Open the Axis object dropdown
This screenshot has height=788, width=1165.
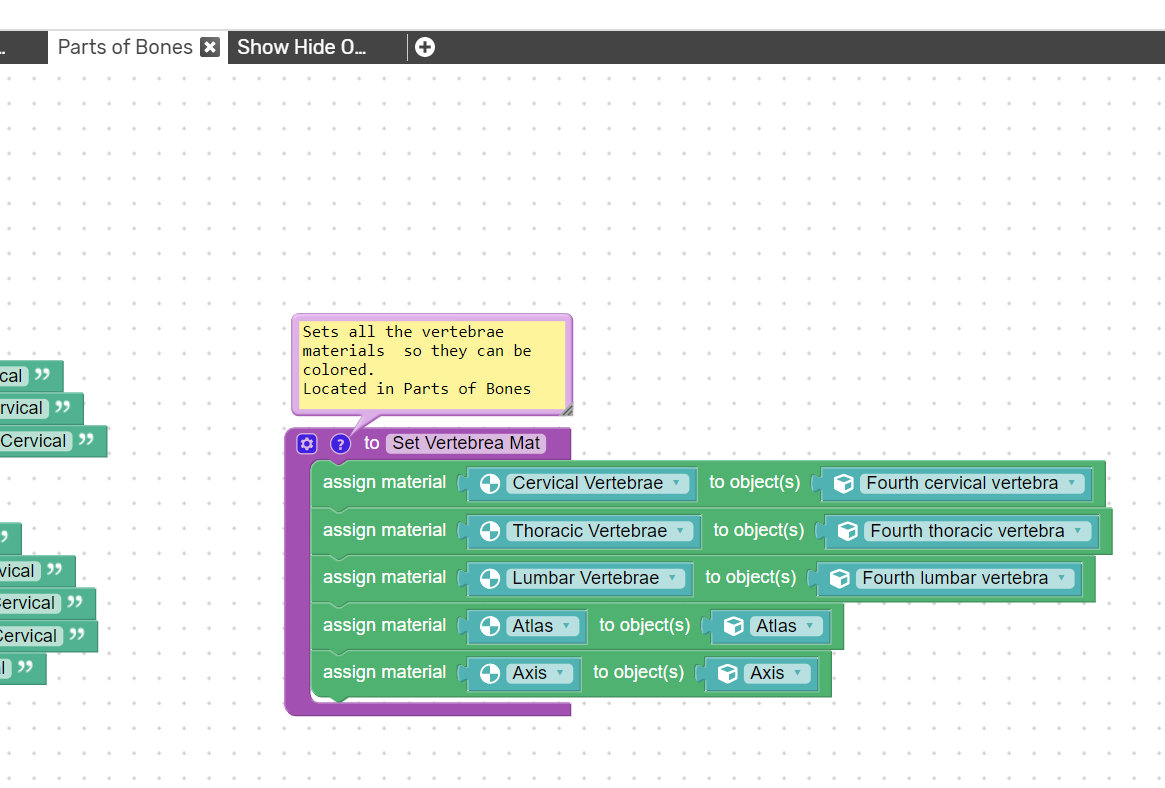[x=779, y=674]
